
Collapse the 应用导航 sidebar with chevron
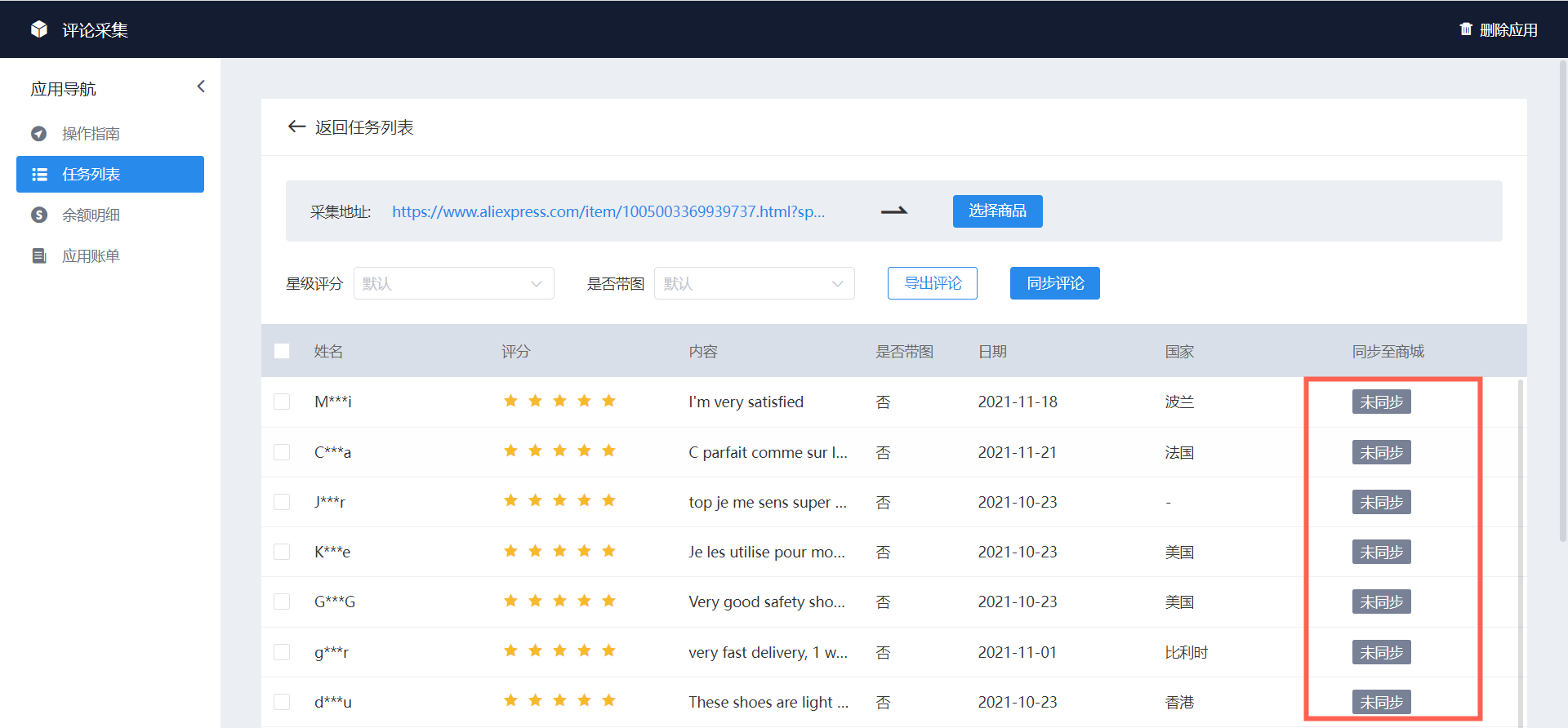(x=201, y=87)
